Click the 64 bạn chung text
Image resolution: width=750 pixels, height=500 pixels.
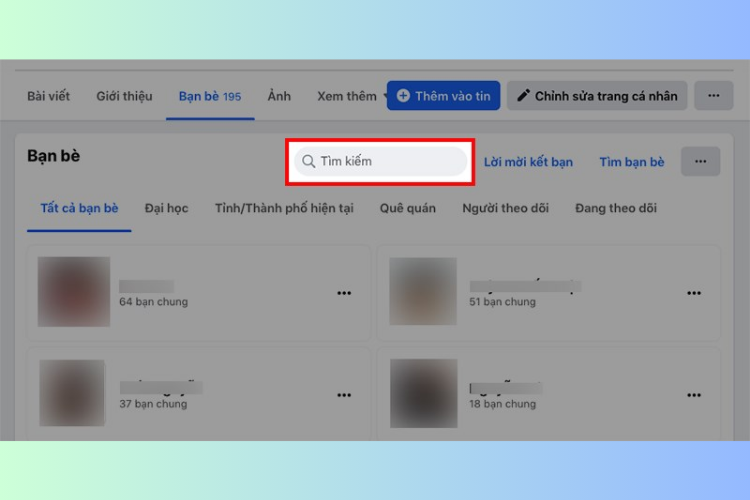154,302
